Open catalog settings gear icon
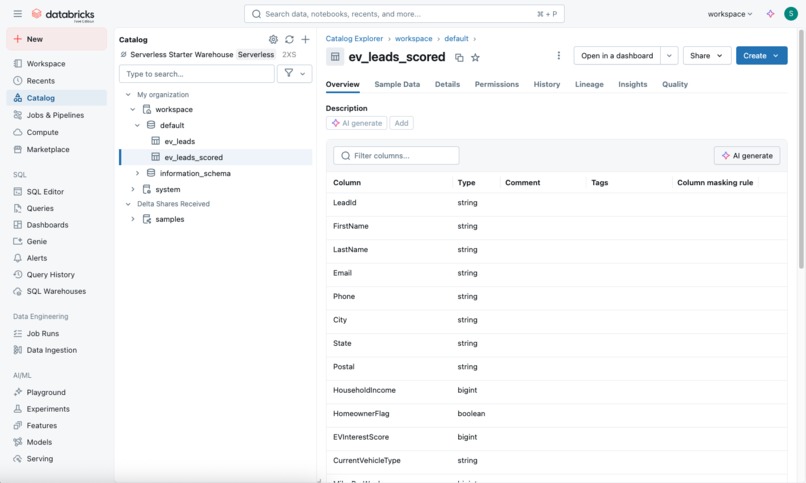This screenshot has height=483, width=806. pyautogui.click(x=273, y=40)
